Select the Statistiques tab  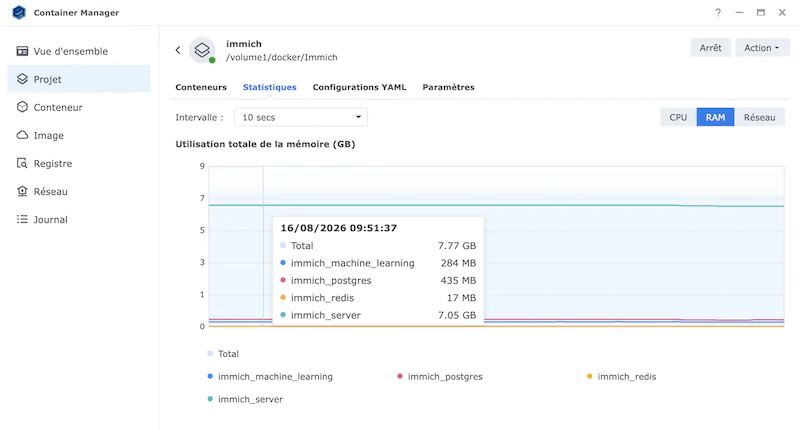(x=269, y=87)
